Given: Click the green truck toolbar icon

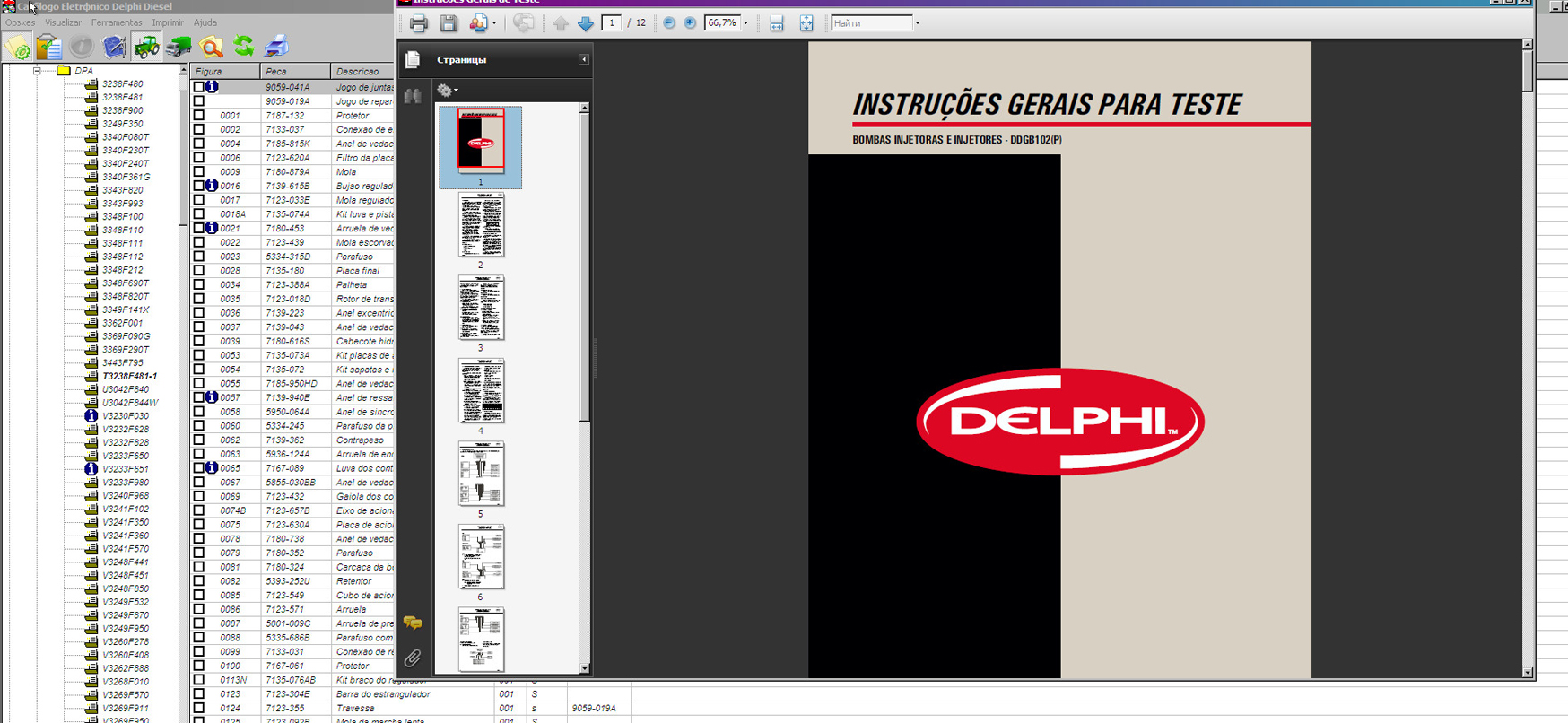Looking at the screenshot, I should point(179,46).
